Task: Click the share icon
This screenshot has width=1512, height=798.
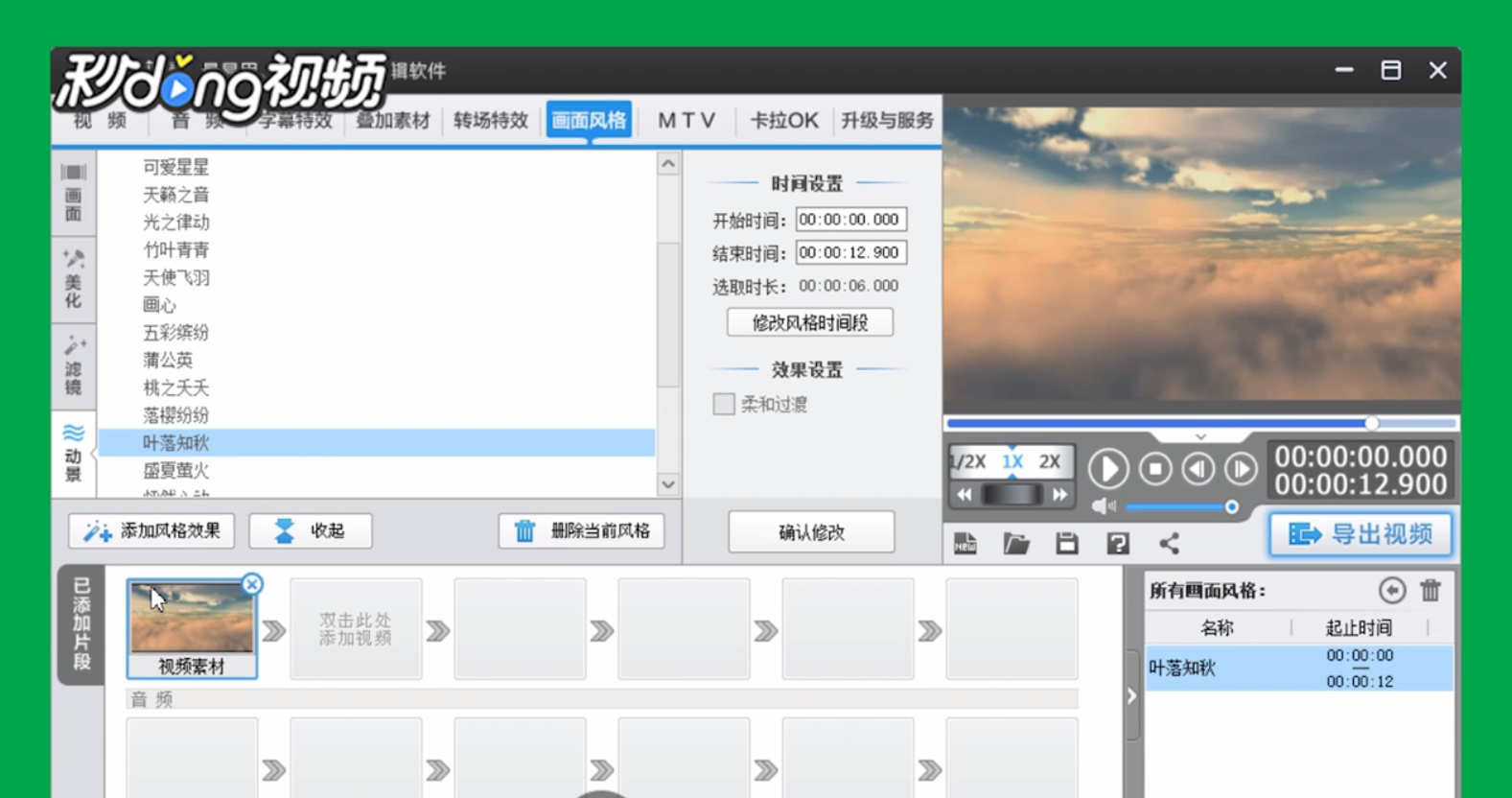Action: pos(1169,544)
